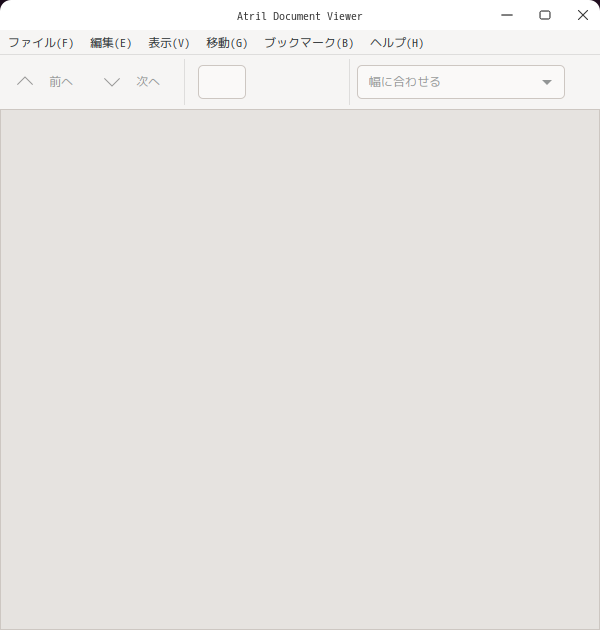Open the ブックマーク(B) menu
The image size is (600, 630).
[309, 43]
